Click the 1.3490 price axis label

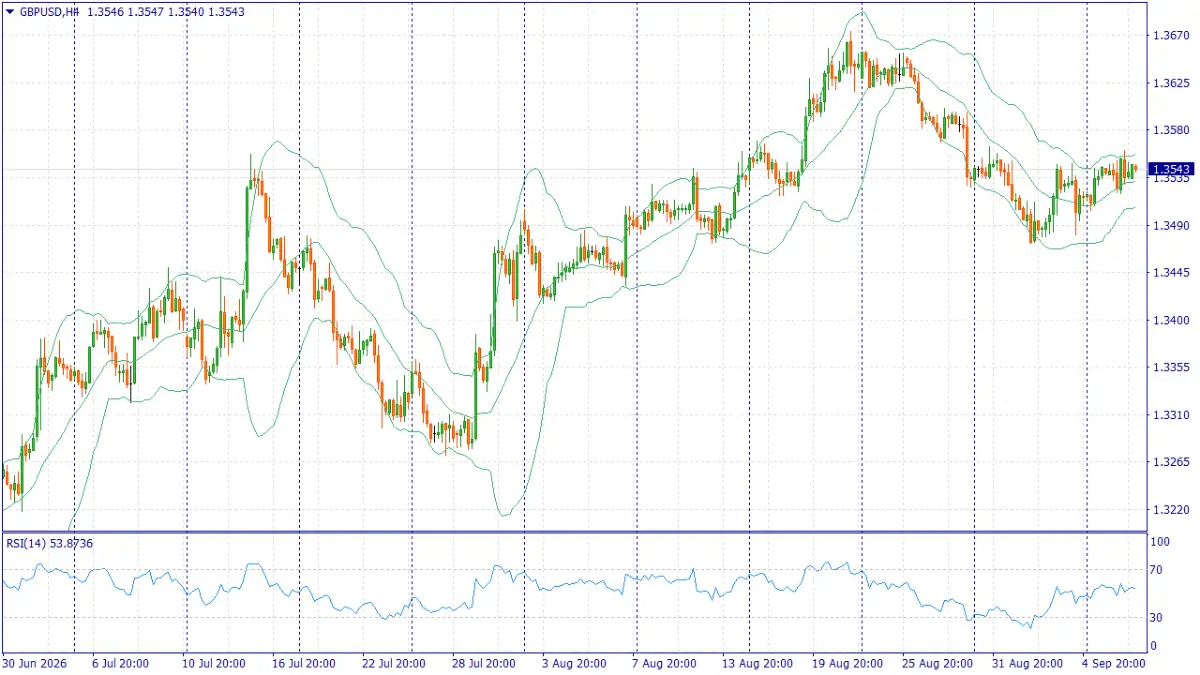coord(1170,225)
